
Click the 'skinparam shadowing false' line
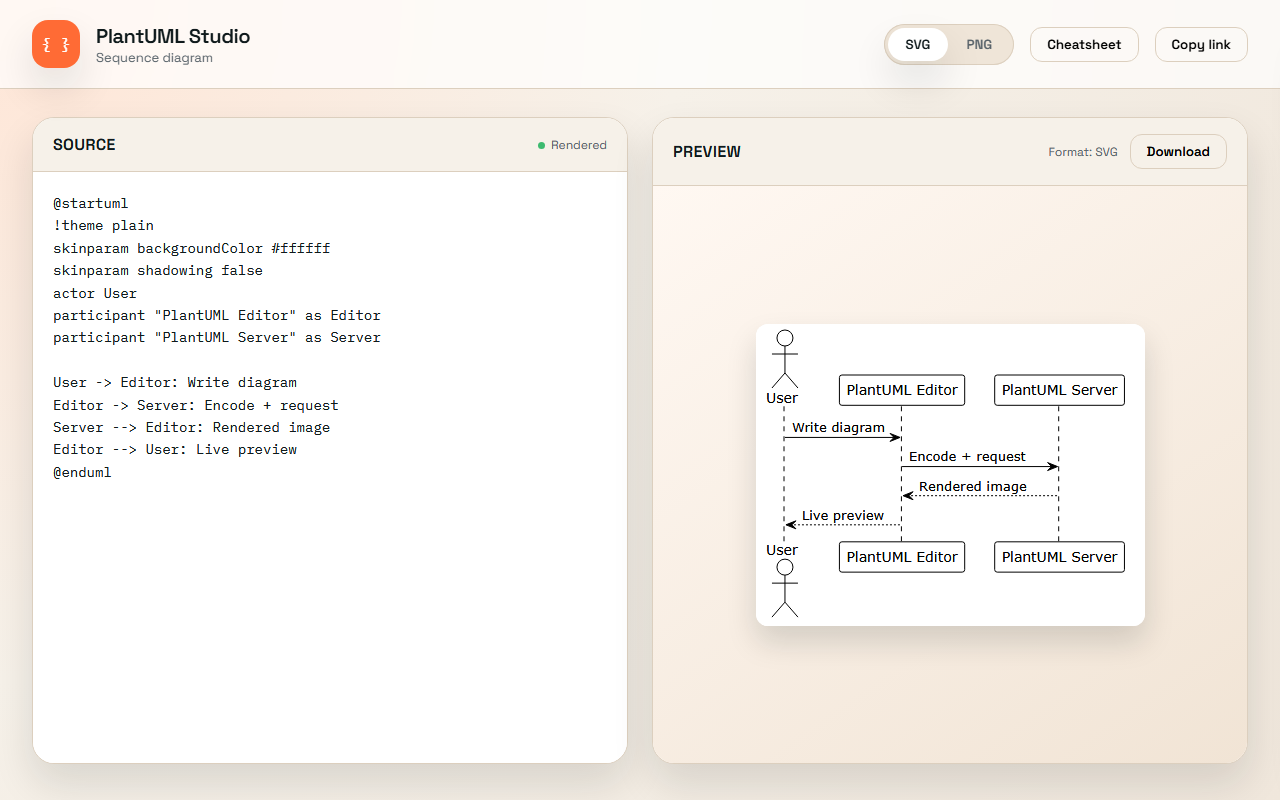[x=158, y=270]
